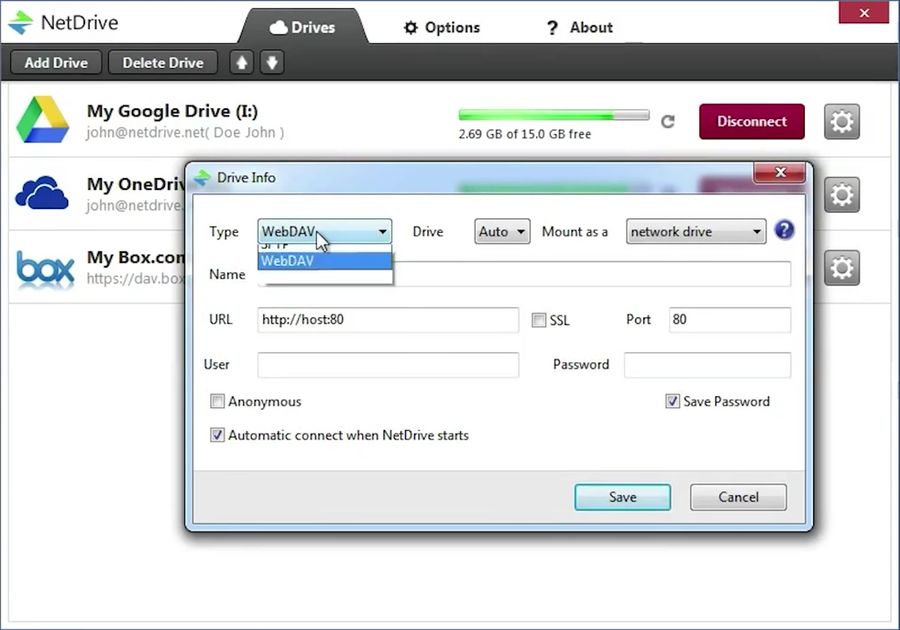The height and width of the screenshot is (630, 900).
Task: Select the Google Drive logo icon
Action: point(42,119)
